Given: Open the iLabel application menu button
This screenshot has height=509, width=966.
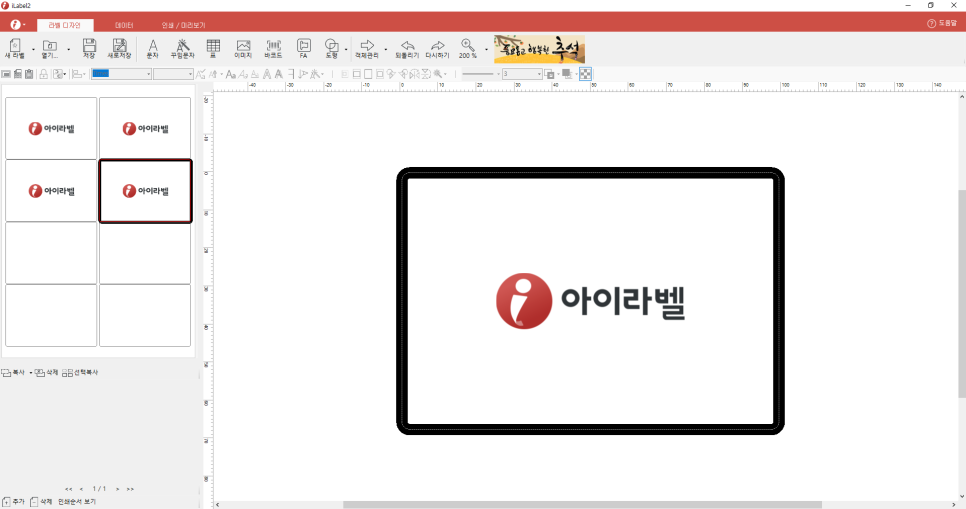Looking at the screenshot, I should pos(17,25).
